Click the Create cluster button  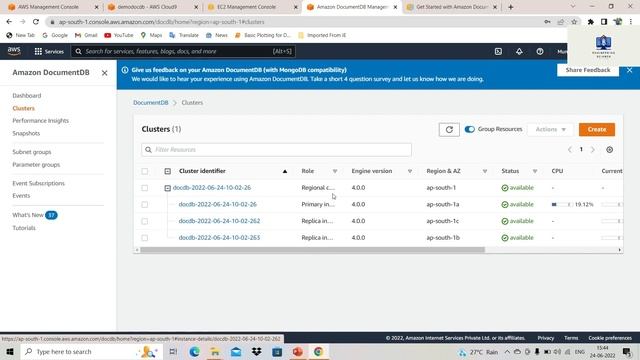click(x=597, y=129)
